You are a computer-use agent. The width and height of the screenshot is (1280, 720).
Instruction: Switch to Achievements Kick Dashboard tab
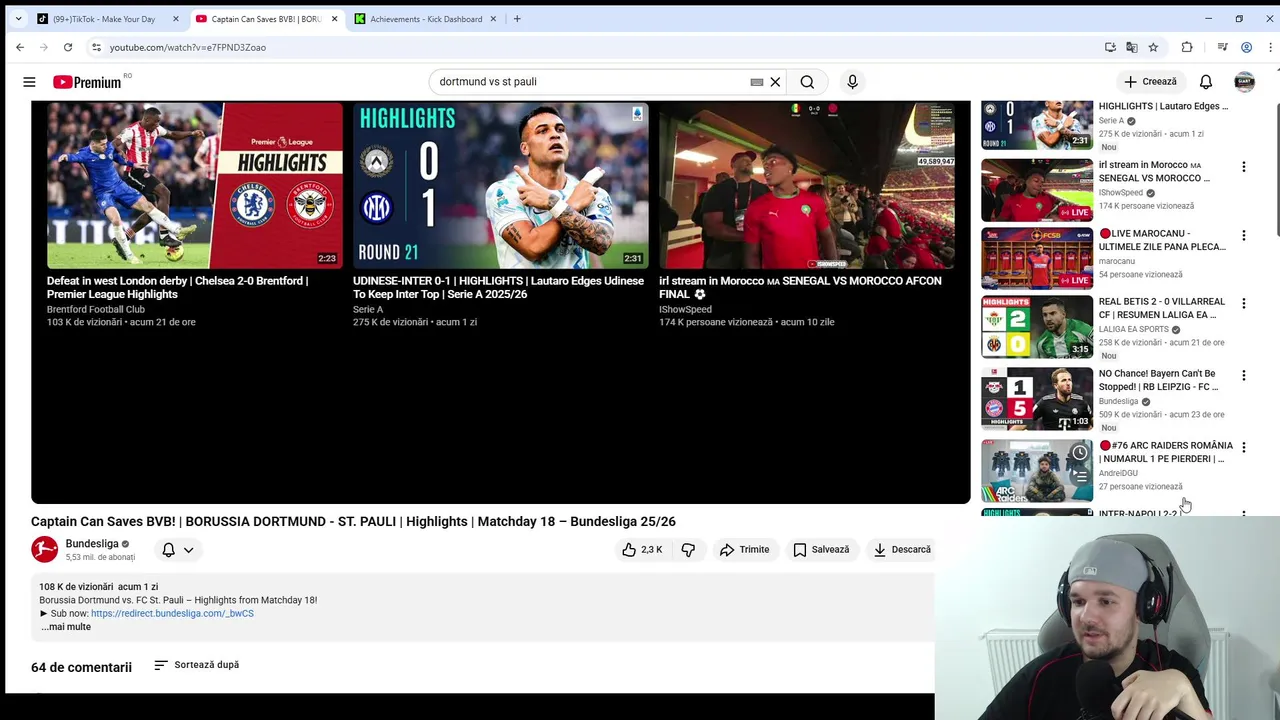[x=426, y=19]
